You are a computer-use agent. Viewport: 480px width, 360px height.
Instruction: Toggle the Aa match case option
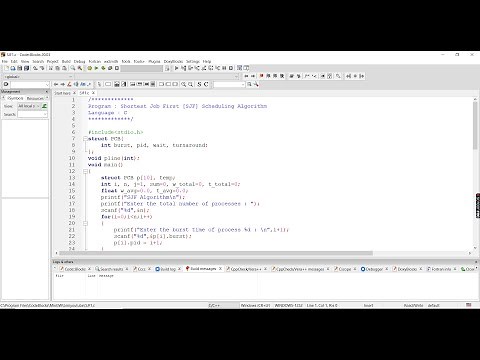pyautogui.click(x=83, y=84)
